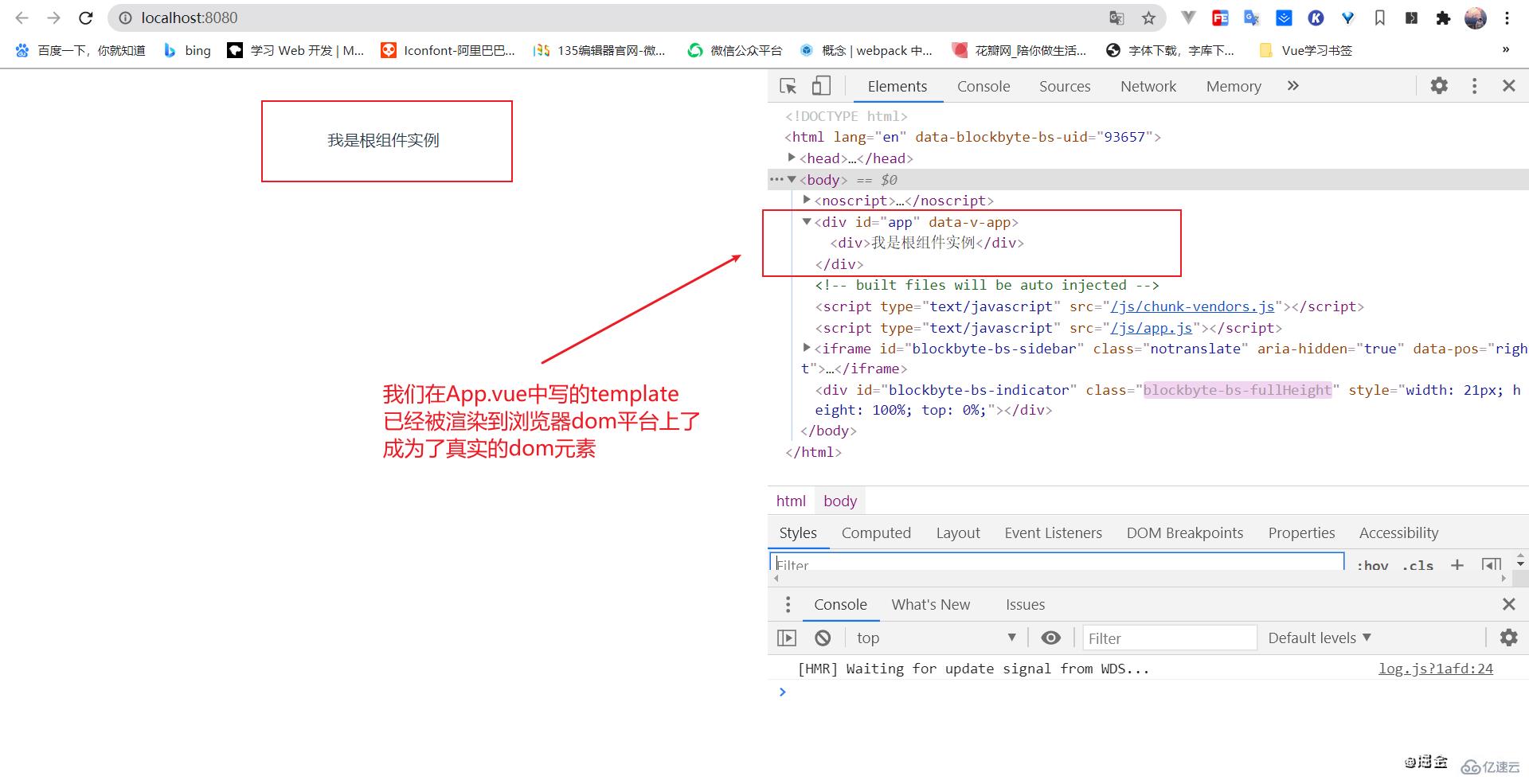Open the What's New drawer tab

tap(930, 604)
